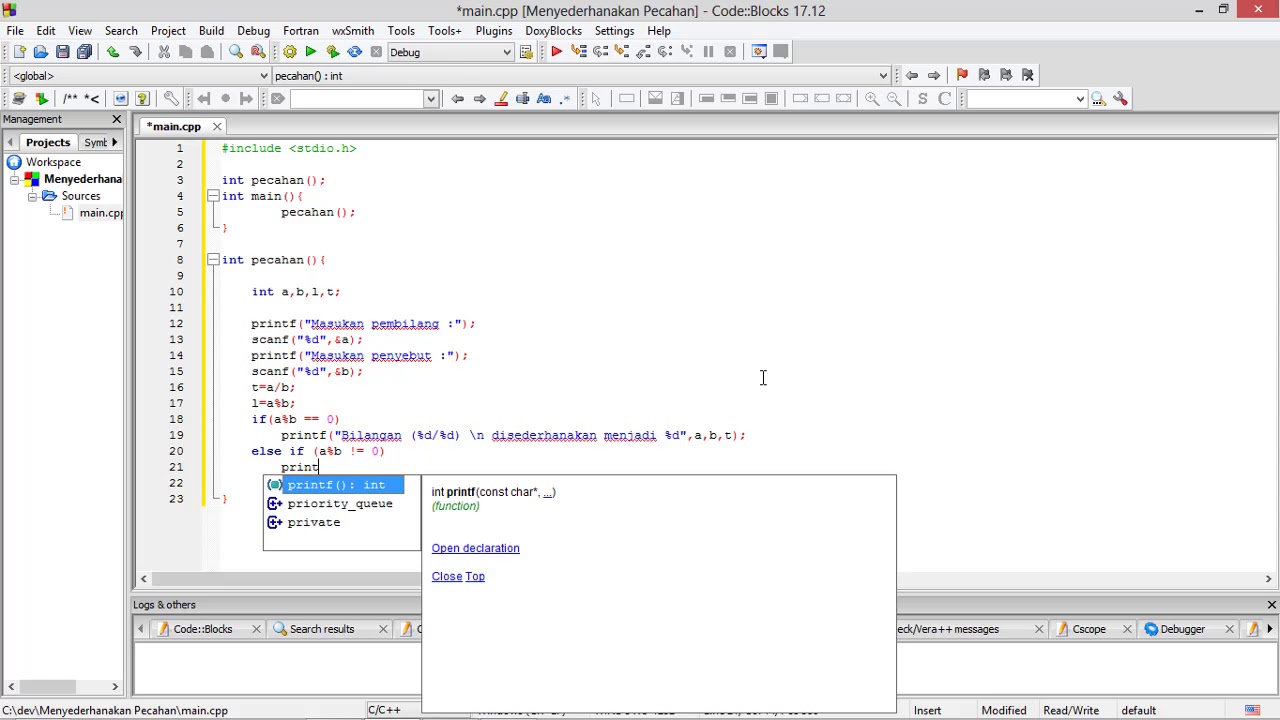Open the DoxyBlocks help icon

tap(142, 98)
